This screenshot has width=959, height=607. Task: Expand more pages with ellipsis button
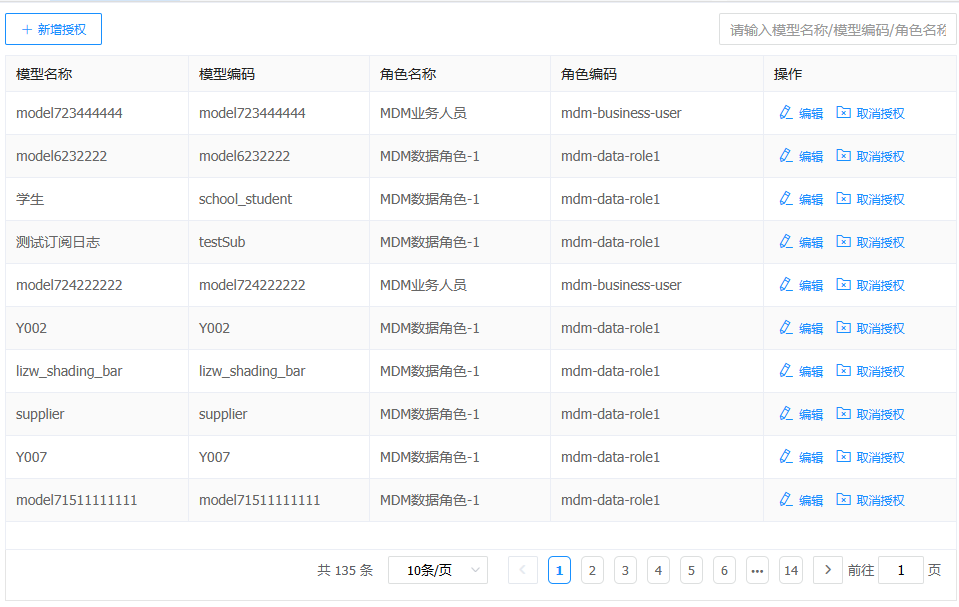757,570
